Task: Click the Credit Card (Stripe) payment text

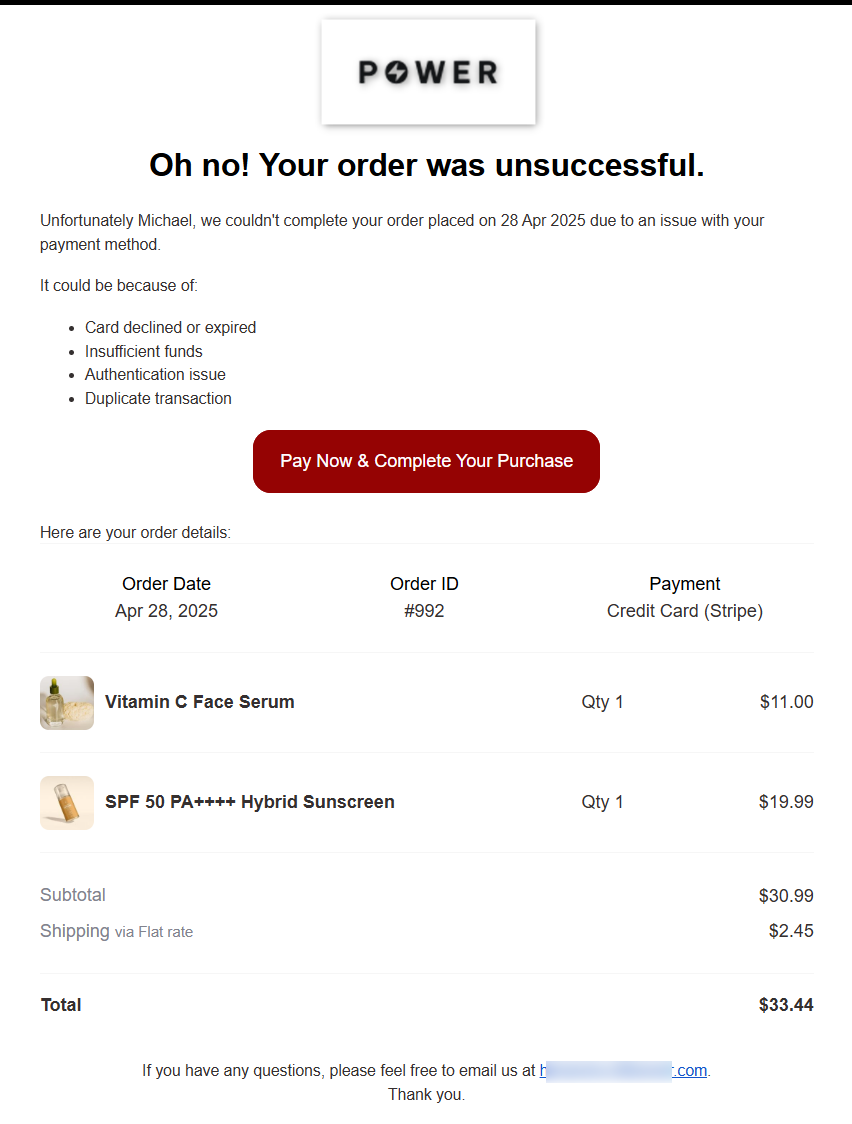Action: coord(685,611)
